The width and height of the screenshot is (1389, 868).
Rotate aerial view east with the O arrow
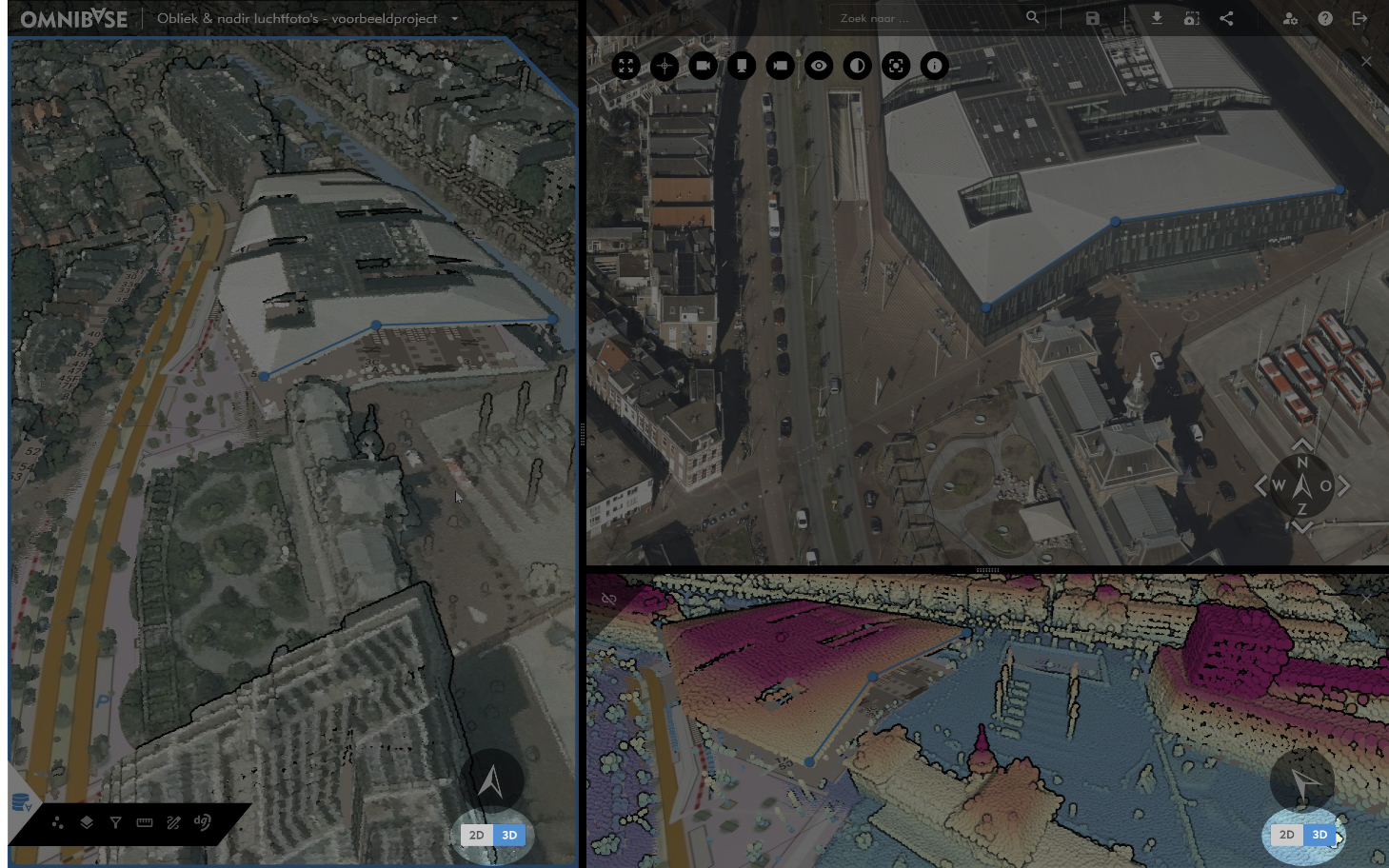[1343, 486]
